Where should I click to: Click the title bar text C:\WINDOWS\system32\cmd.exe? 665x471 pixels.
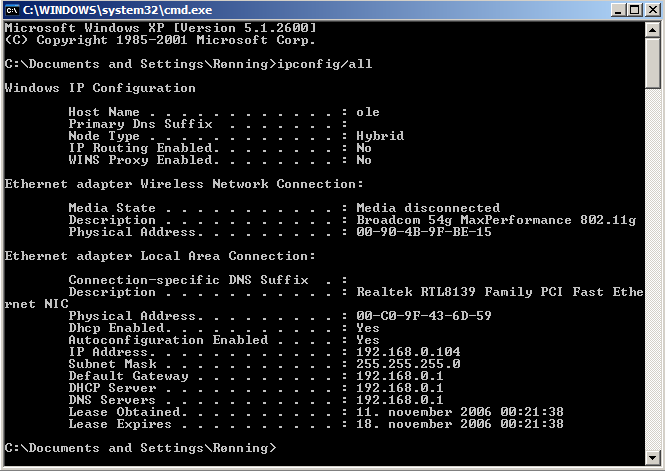click(117, 10)
